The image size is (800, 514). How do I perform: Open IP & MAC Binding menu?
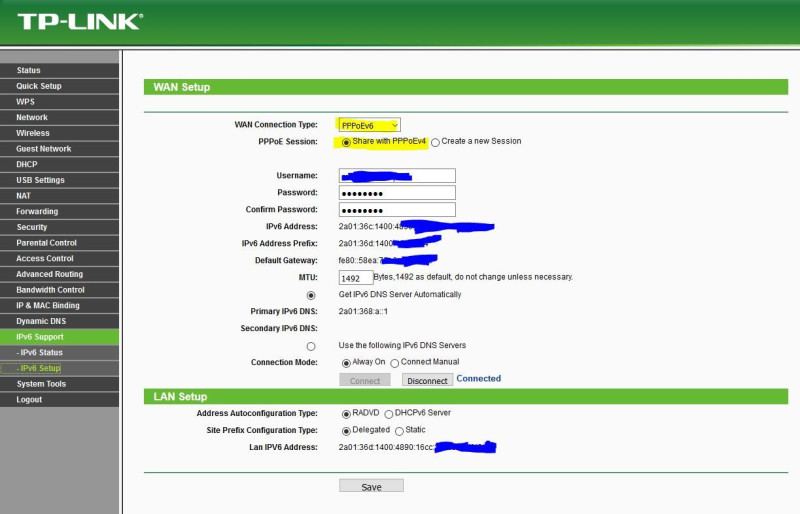[59, 305]
